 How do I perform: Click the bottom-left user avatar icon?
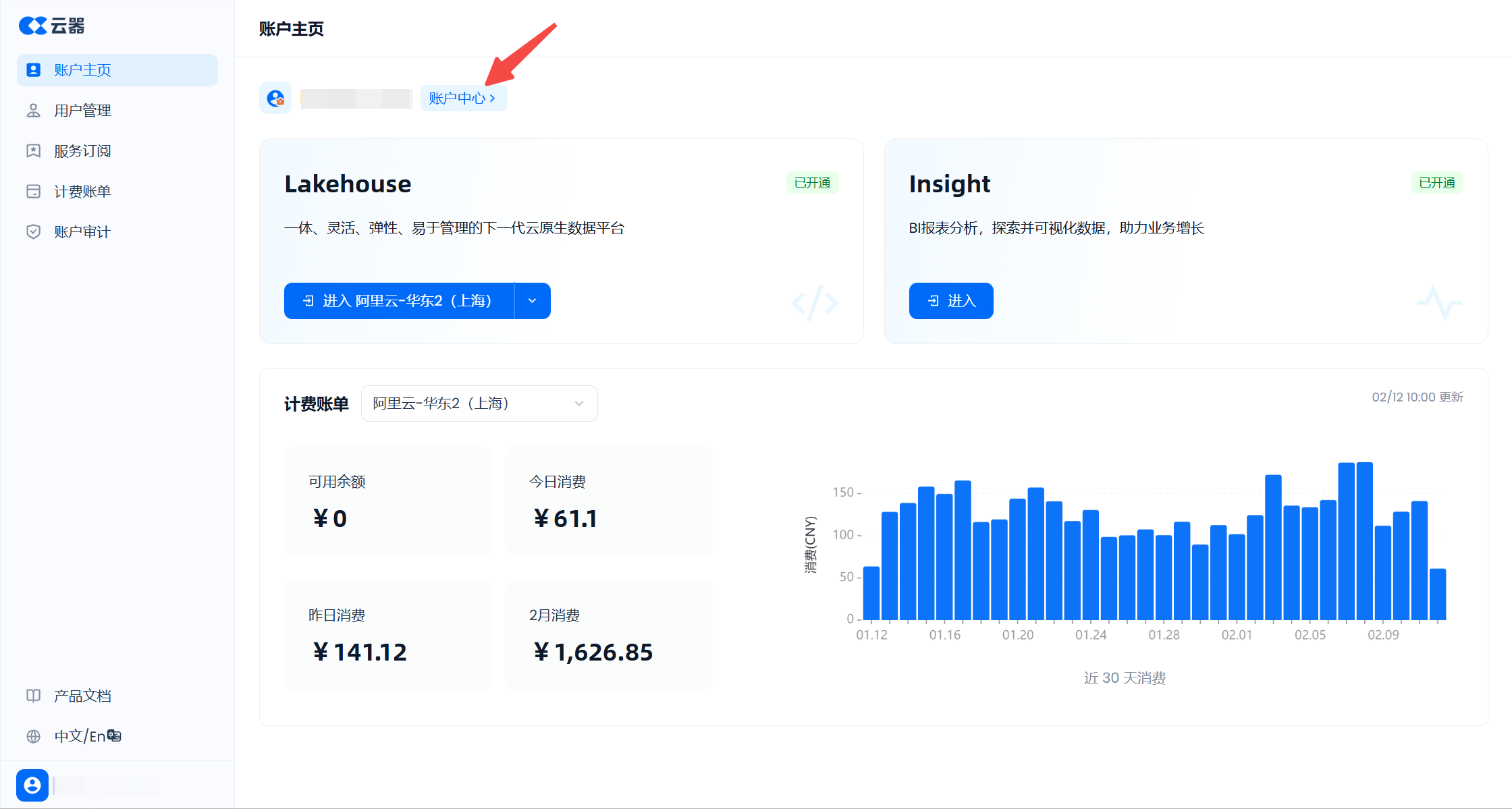[x=32, y=785]
